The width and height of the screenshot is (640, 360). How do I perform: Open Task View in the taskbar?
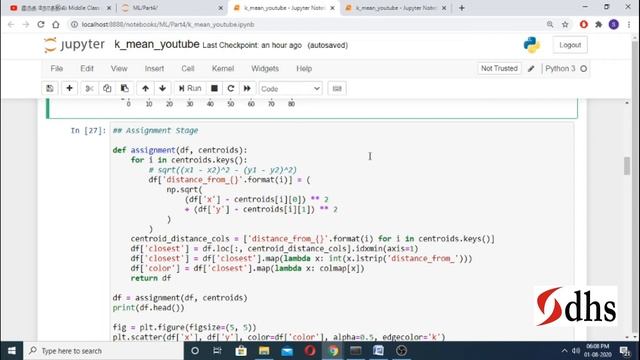[x=217, y=351]
